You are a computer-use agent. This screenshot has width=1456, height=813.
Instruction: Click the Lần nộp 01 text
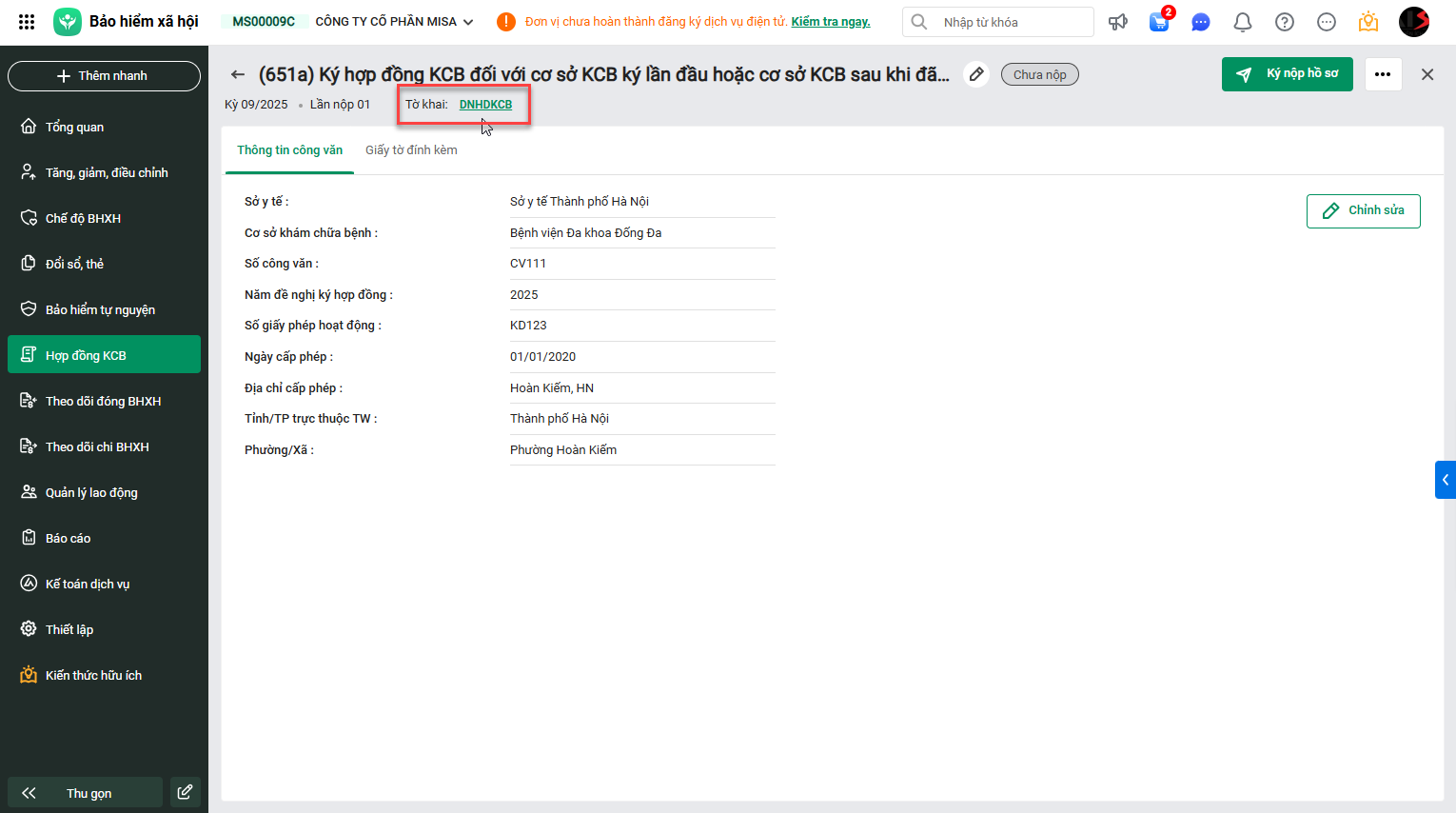[x=340, y=105]
